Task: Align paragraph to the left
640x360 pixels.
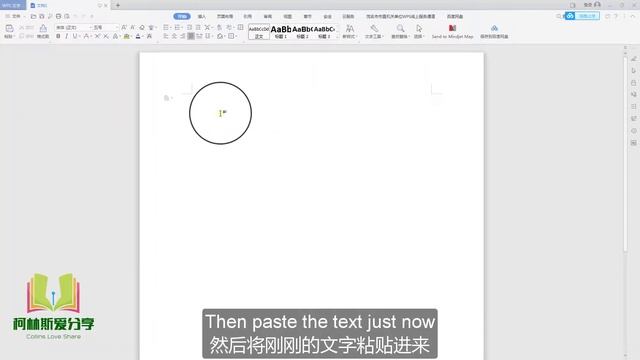Action: [166, 36]
